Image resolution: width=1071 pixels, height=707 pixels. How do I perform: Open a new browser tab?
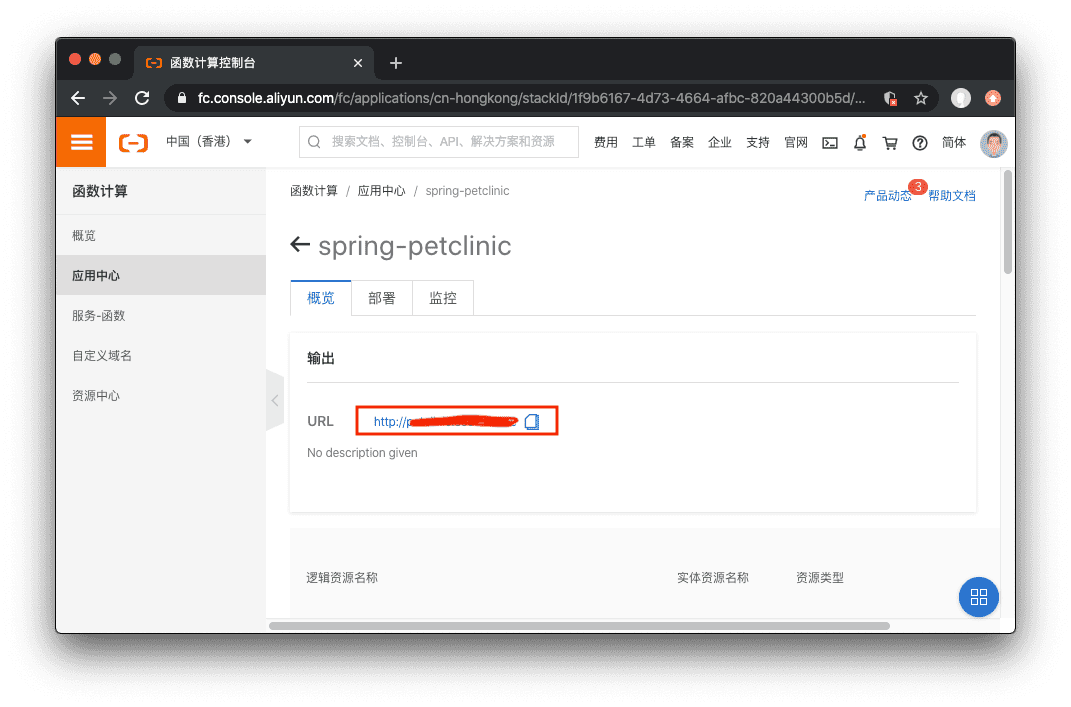(395, 63)
